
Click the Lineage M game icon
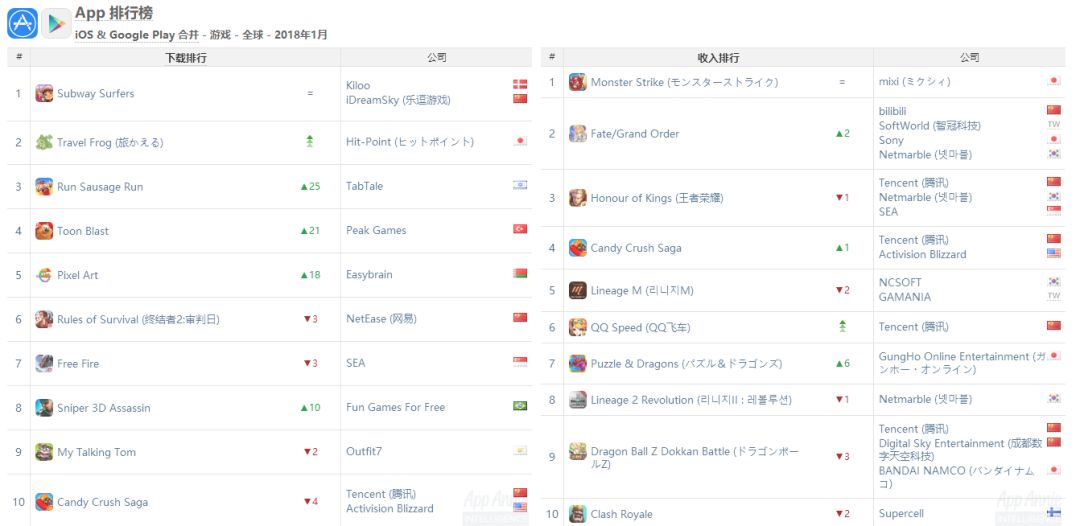pos(578,290)
